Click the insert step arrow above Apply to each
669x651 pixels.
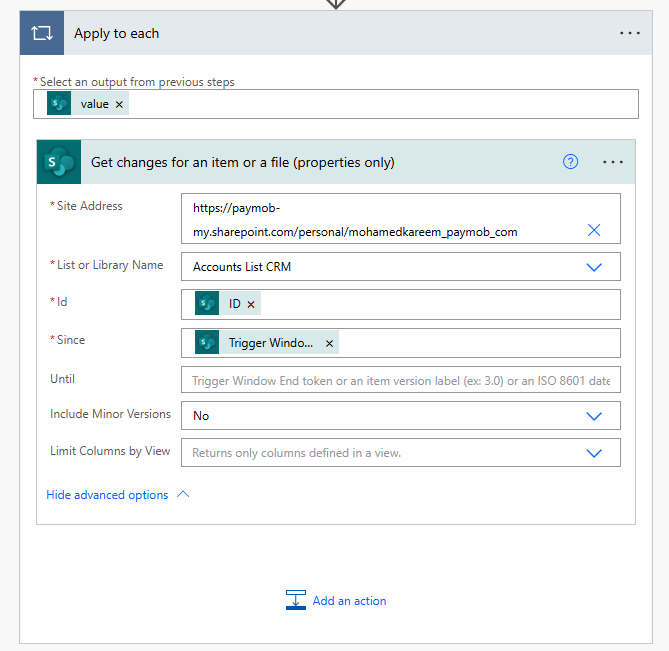tap(336, 4)
